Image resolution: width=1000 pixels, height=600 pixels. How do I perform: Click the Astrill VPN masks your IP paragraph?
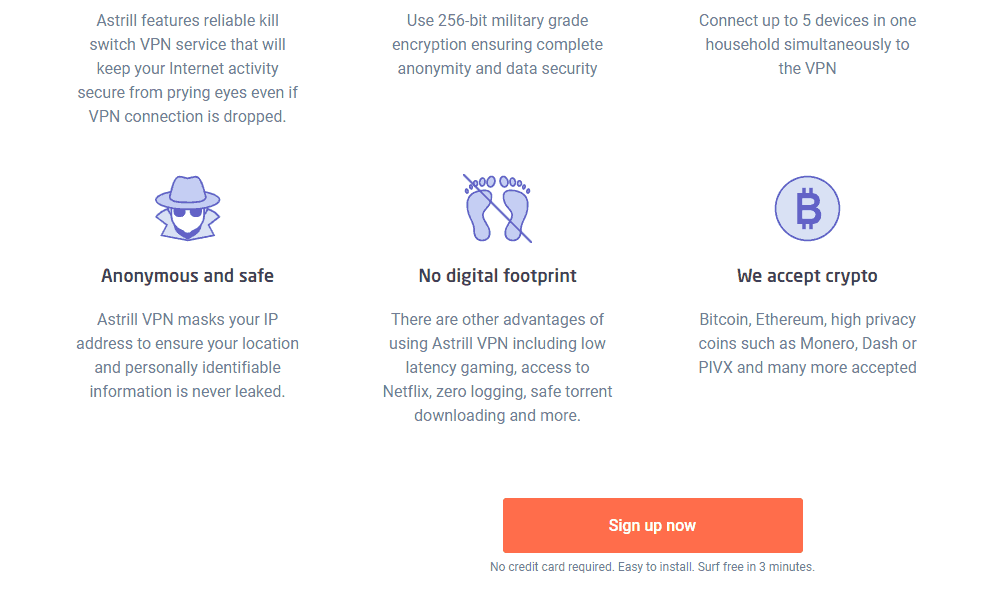click(x=188, y=355)
